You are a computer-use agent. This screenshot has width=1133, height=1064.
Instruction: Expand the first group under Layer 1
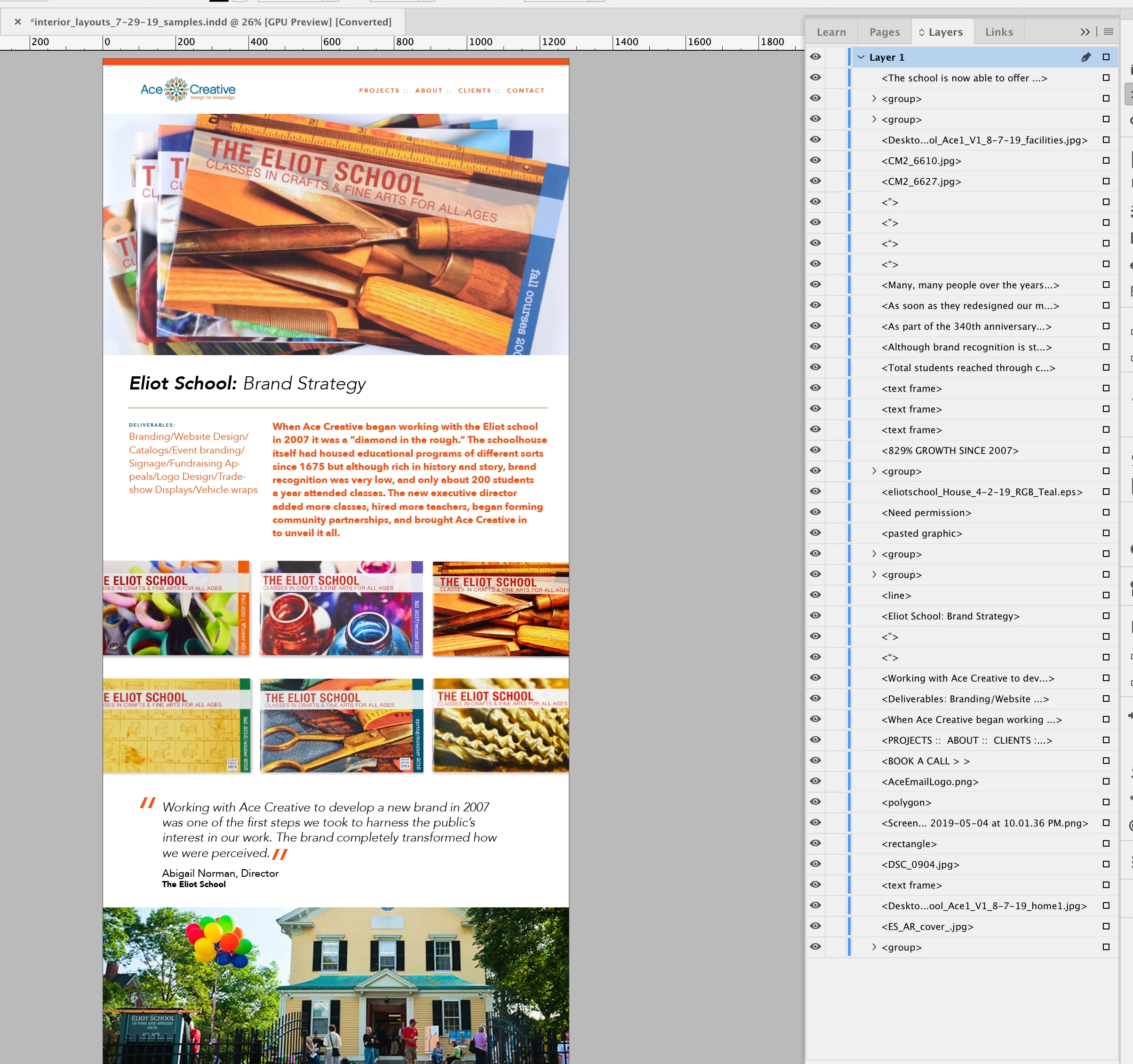pos(874,99)
